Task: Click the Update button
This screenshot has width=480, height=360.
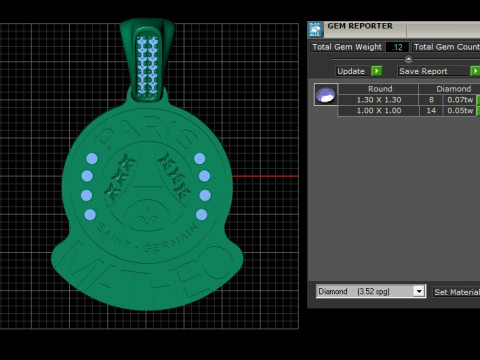Action: click(353, 71)
